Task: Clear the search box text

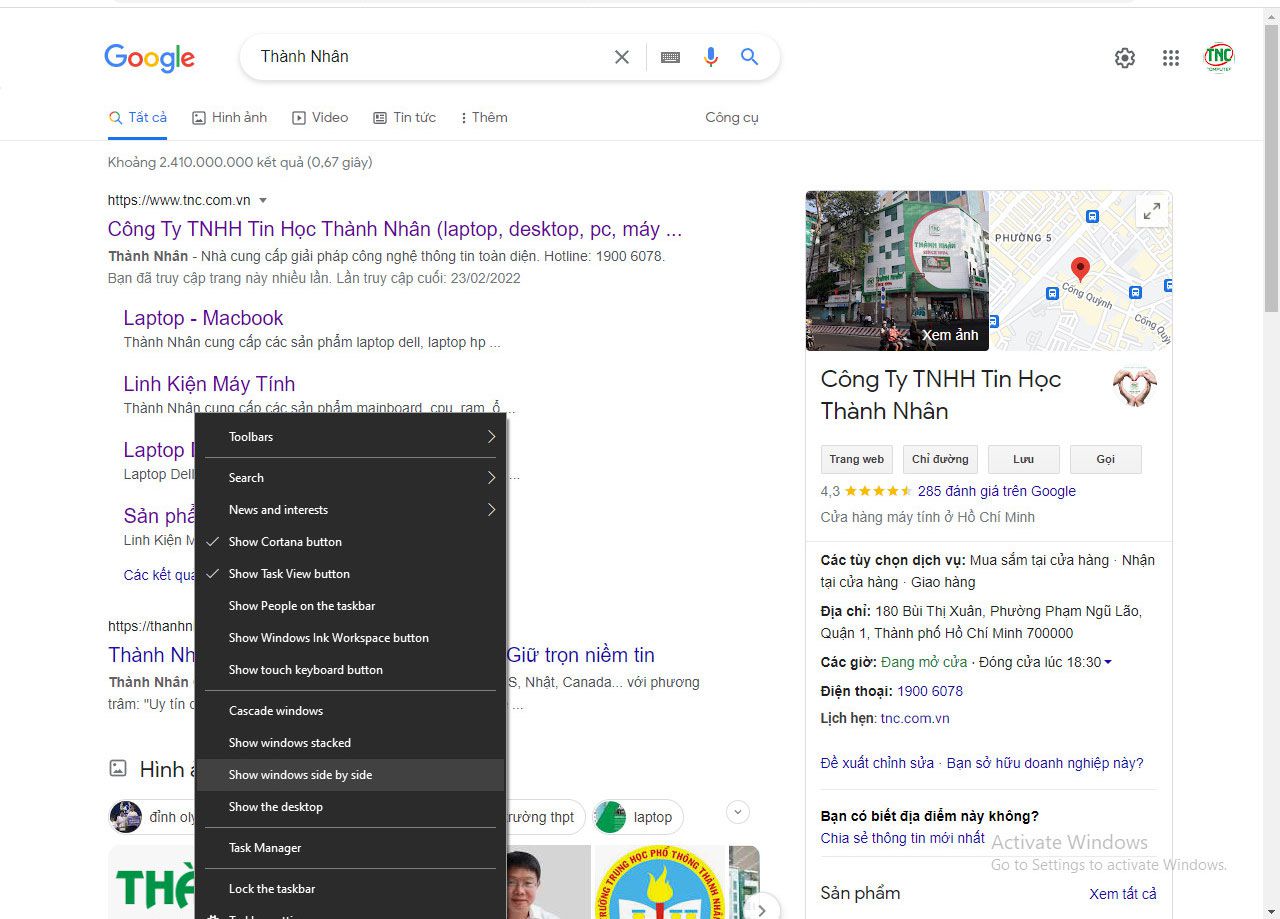Action: [x=622, y=57]
